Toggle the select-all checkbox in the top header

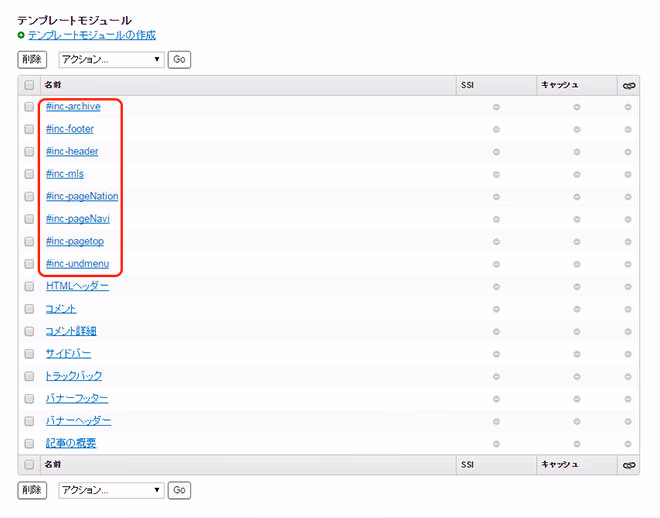tap(29, 85)
